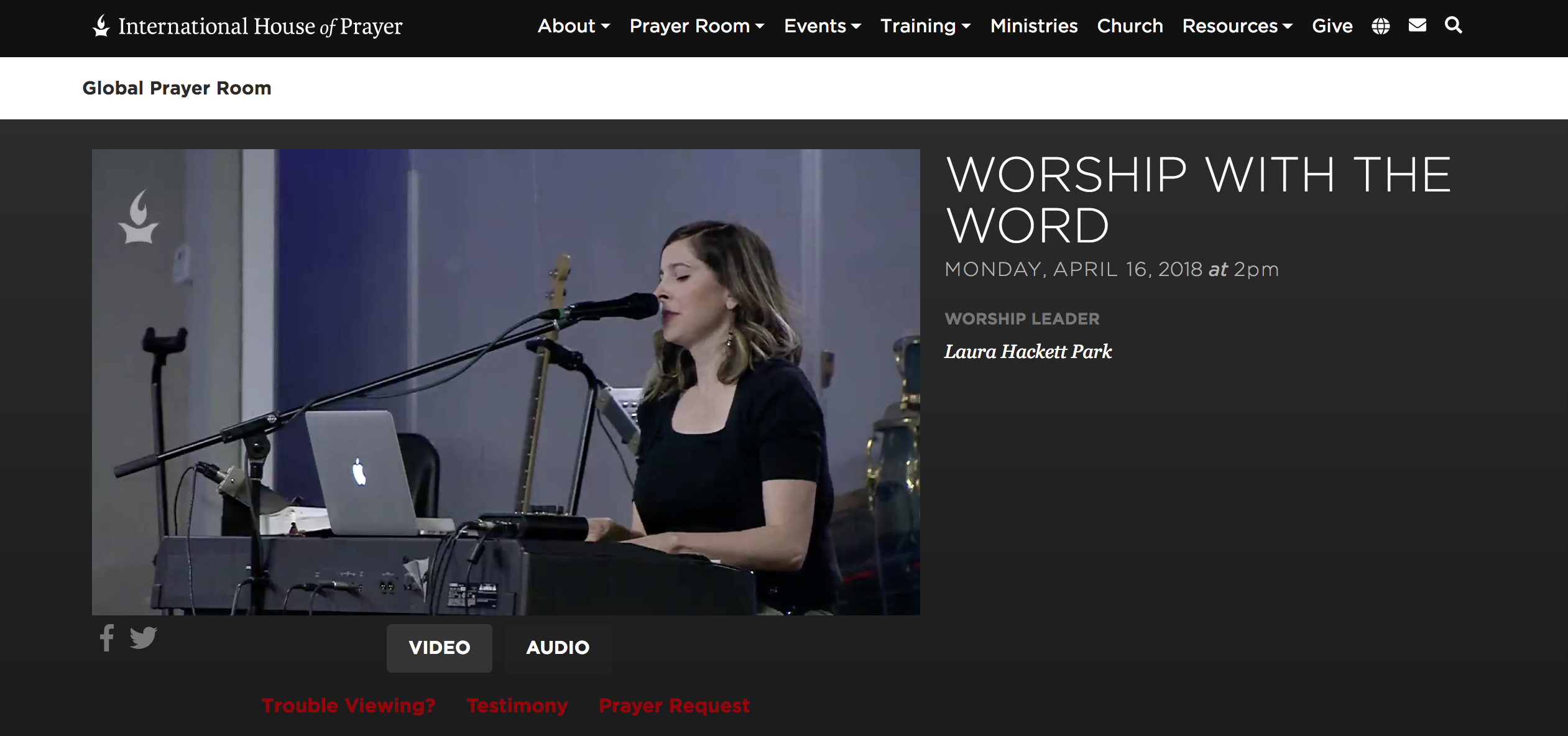Screen dimensions: 1568x736
Task: Open the search magnifier icon
Action: (x=1453, y=25)
